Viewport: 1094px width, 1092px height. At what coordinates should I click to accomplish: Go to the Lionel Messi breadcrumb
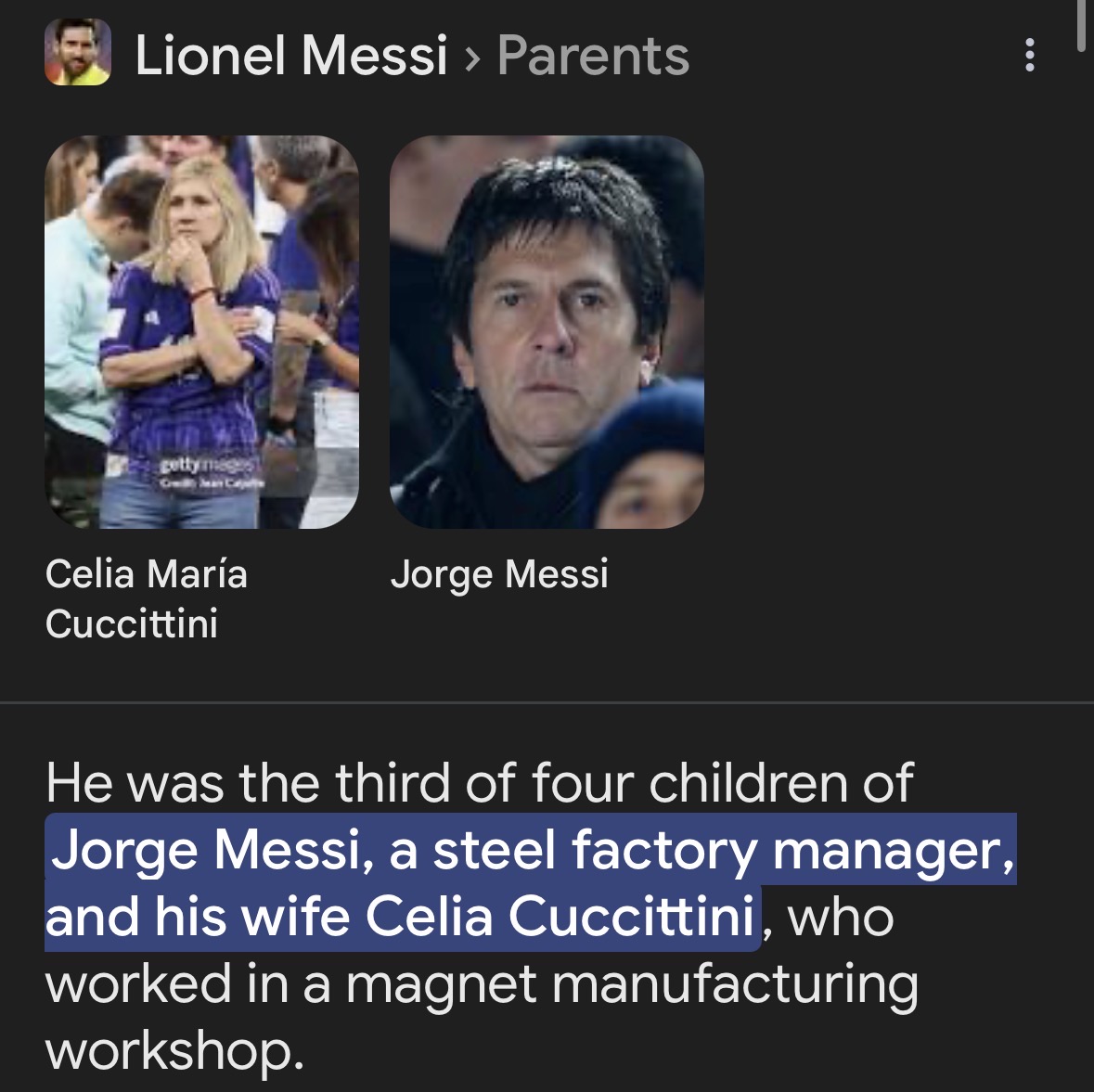coord(291,56)
